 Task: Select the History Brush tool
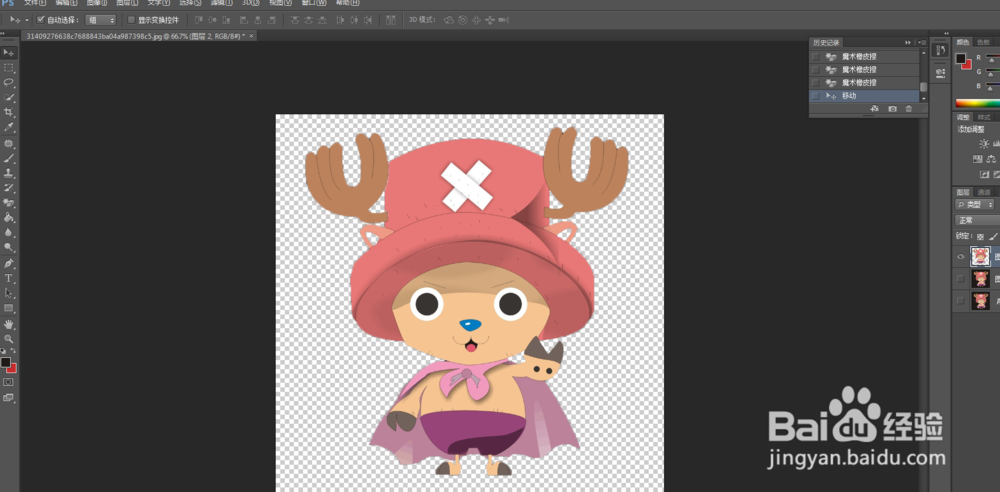coord(9,188)
